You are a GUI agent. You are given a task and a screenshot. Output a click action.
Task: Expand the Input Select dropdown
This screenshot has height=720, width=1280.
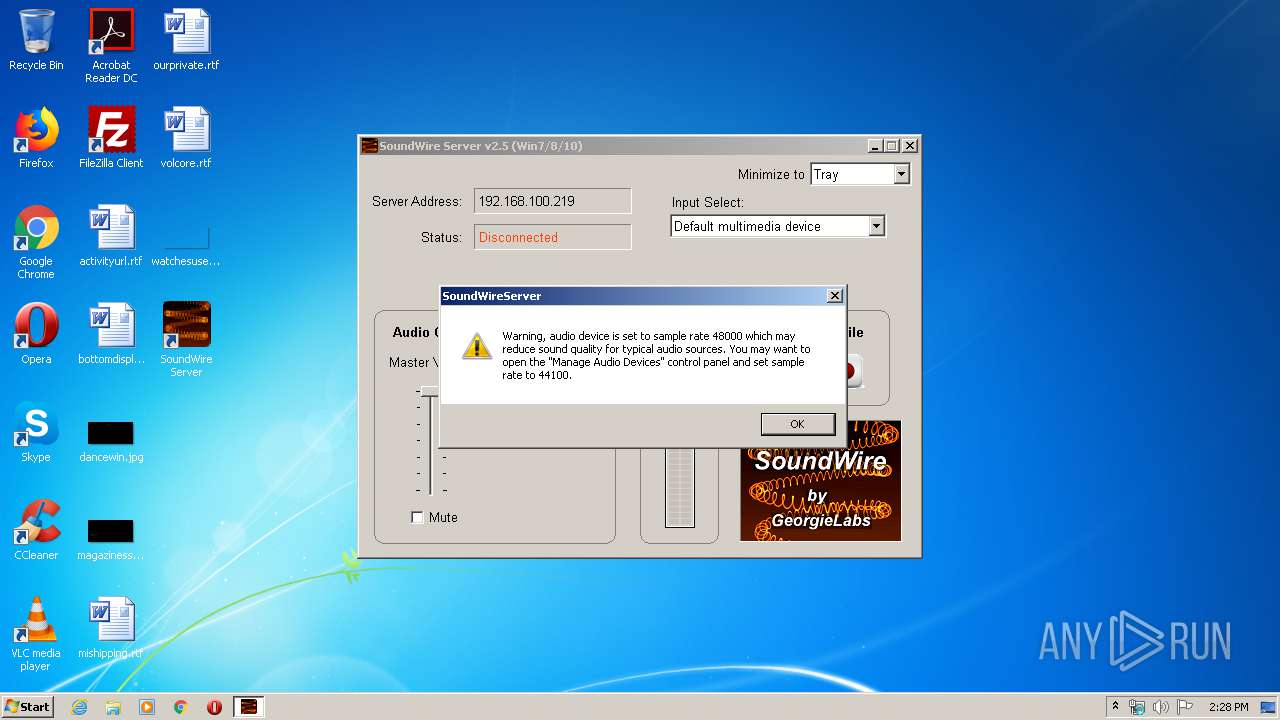click(x=876, y=226)
